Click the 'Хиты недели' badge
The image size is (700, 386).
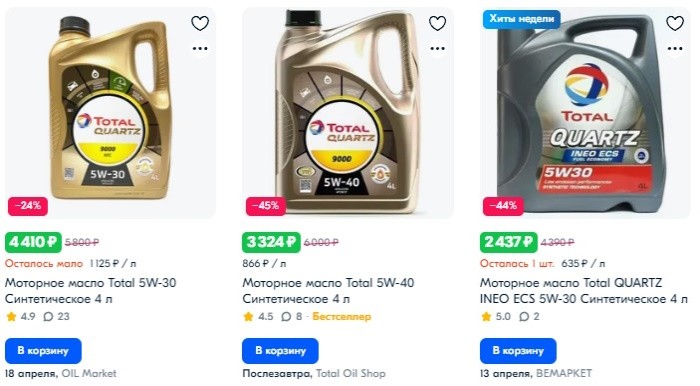click(521, 19)
